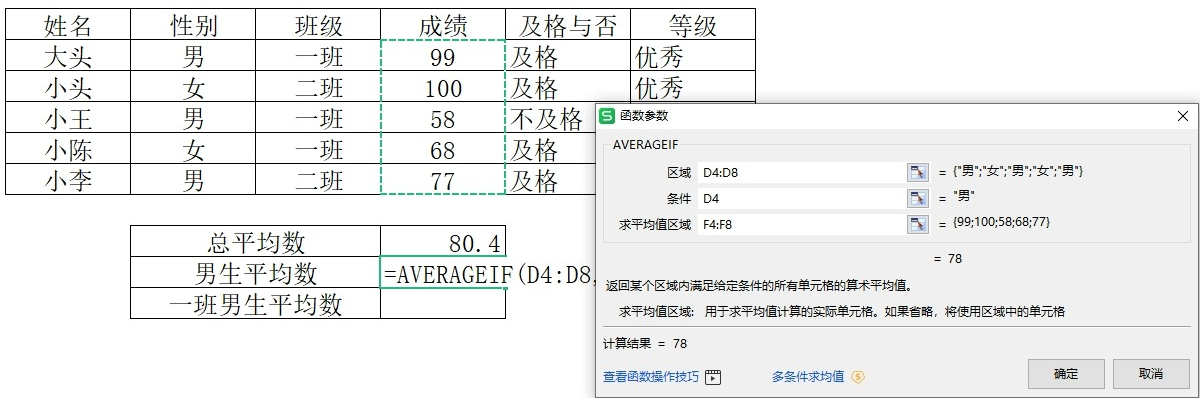Select the 成绩 header cell
The height and width of the screenshot is (398, 1200).
(x=443, y=25)
